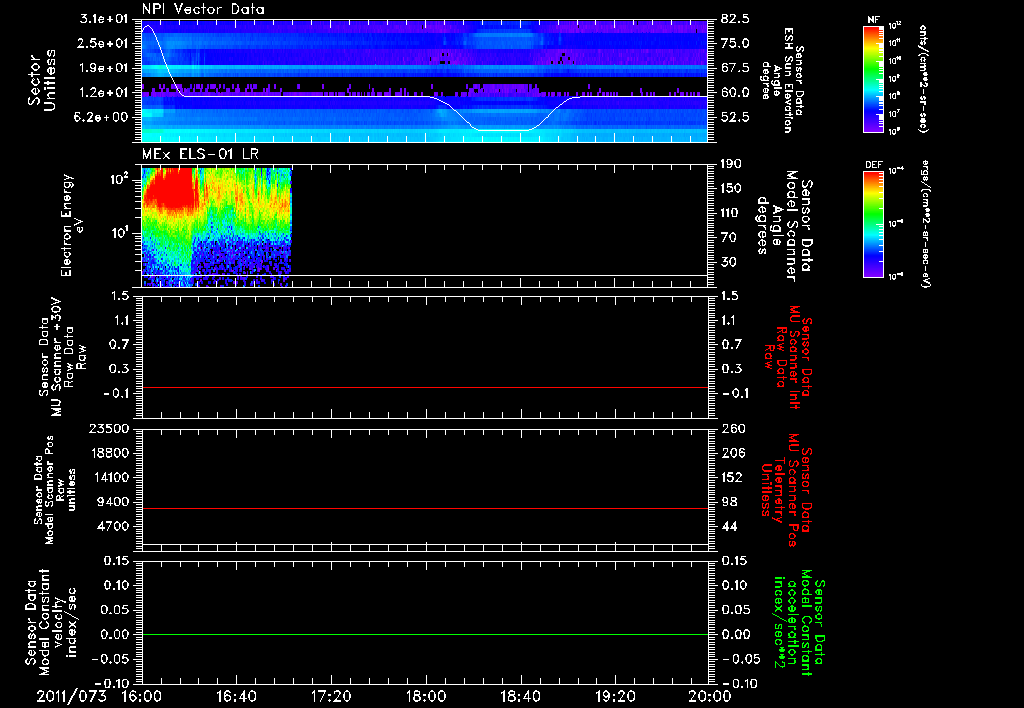Click the "18:00" time axis label
The height and width of the screenshot is (708, 1024).
426,696
